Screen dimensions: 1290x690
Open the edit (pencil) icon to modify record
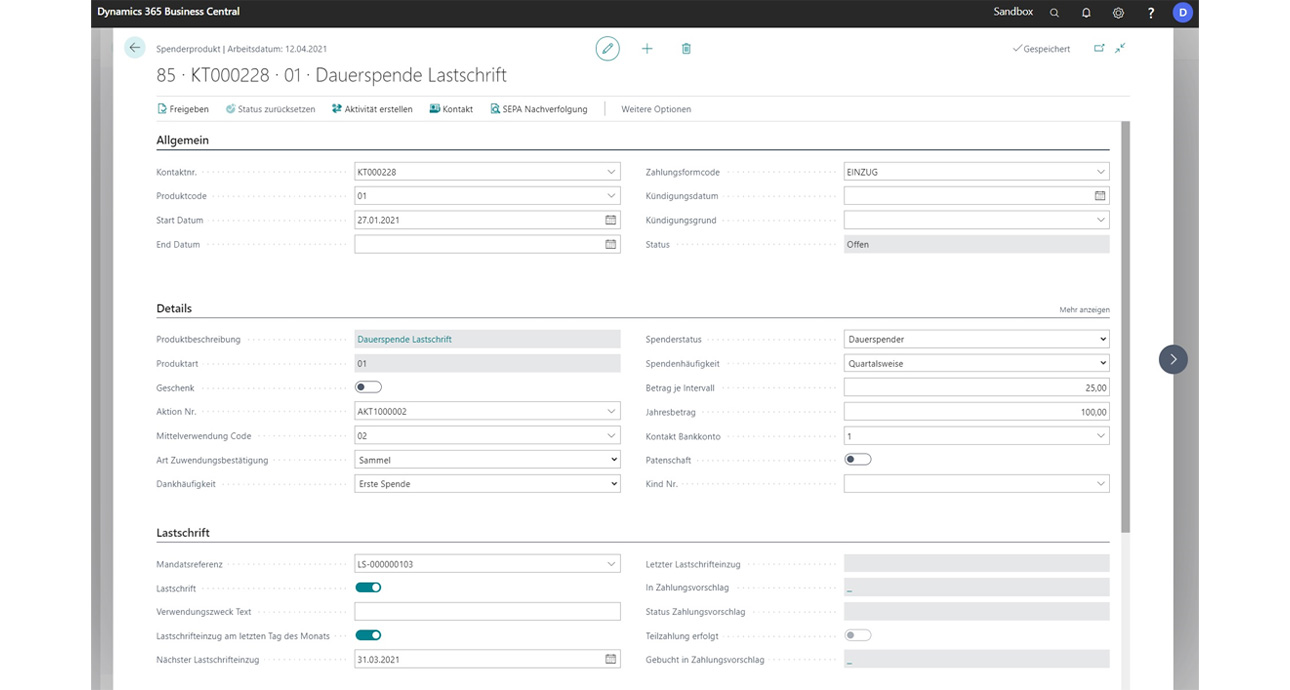tap(607, 48)
